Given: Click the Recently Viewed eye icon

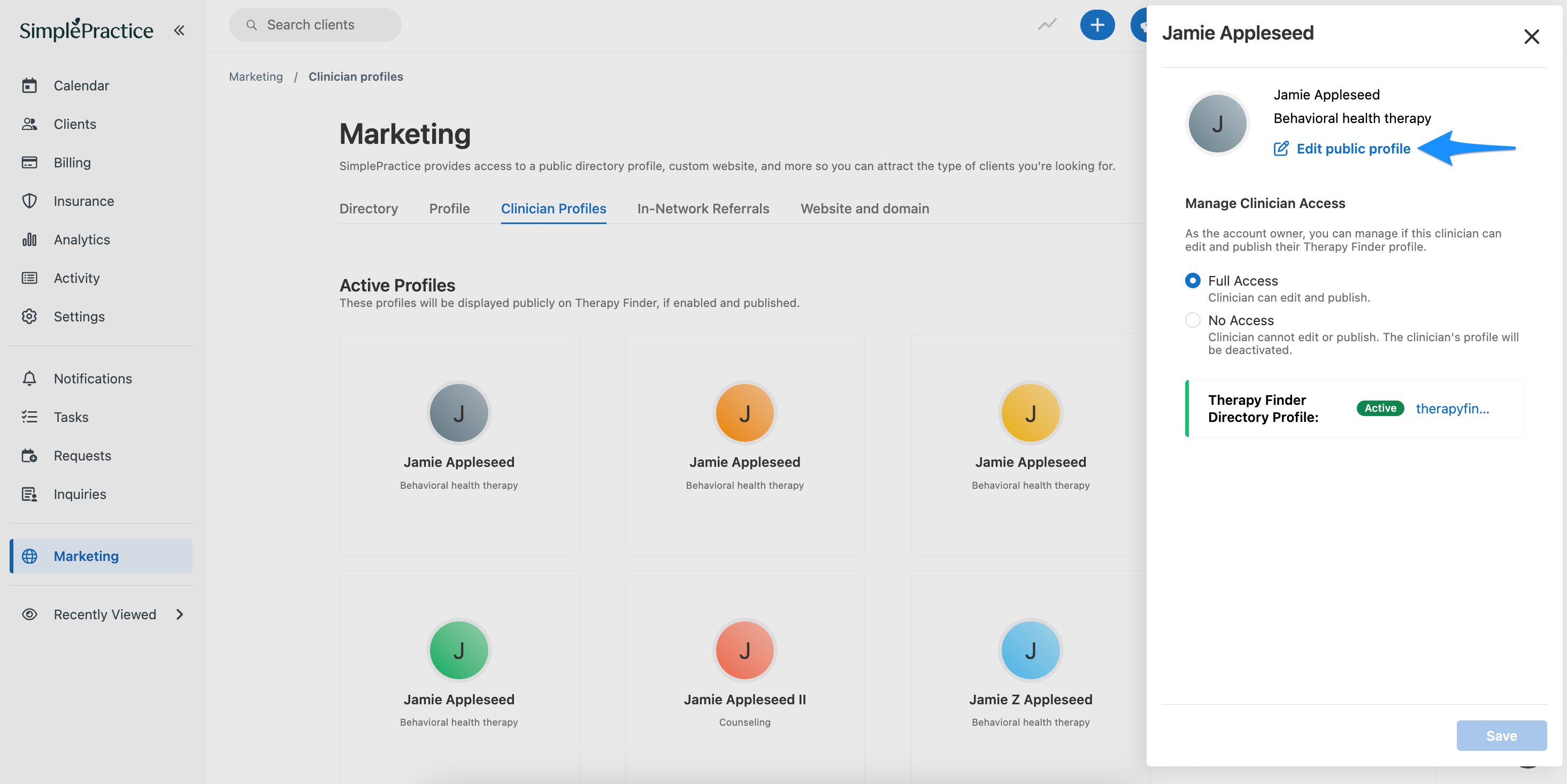Looking at the screenshot, I should (29, 614).
